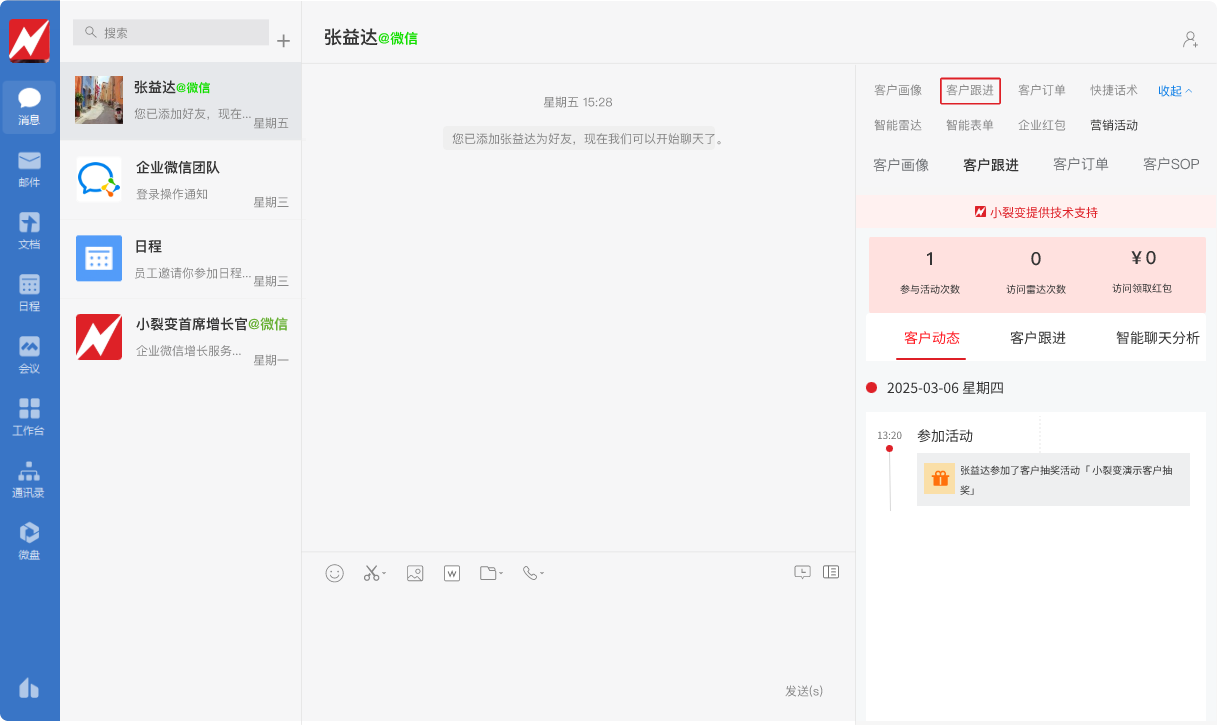
Task: Switch to large 客户订单 tab
Action: (1081, 165)
